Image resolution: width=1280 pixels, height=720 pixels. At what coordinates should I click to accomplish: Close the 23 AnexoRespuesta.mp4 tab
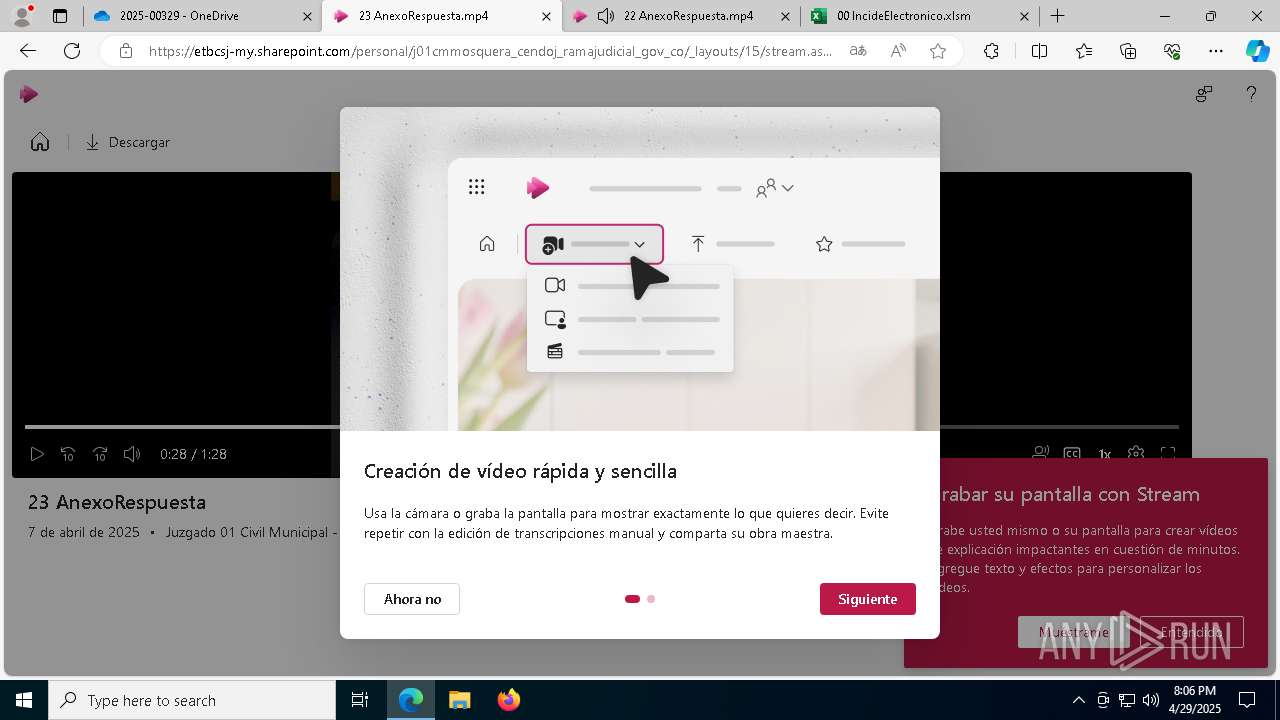(545, 16)
